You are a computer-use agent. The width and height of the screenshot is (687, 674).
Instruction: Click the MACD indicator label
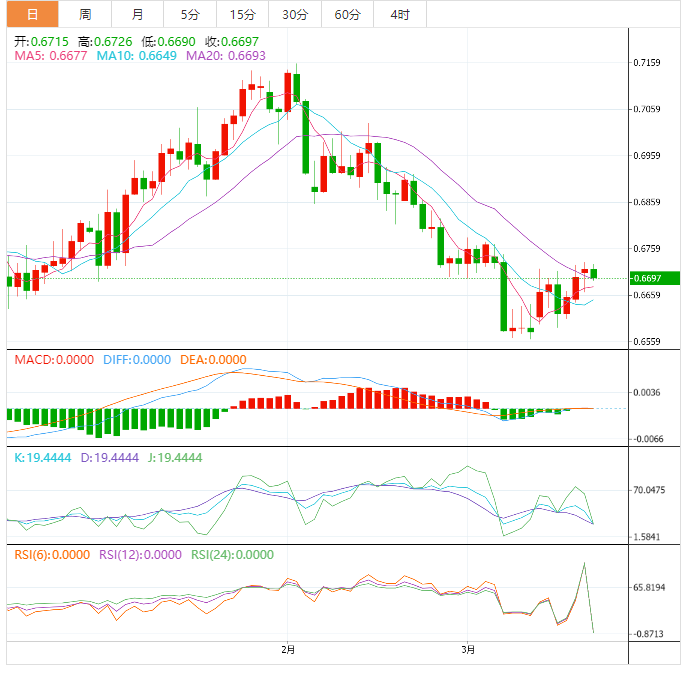click(52, 360)
